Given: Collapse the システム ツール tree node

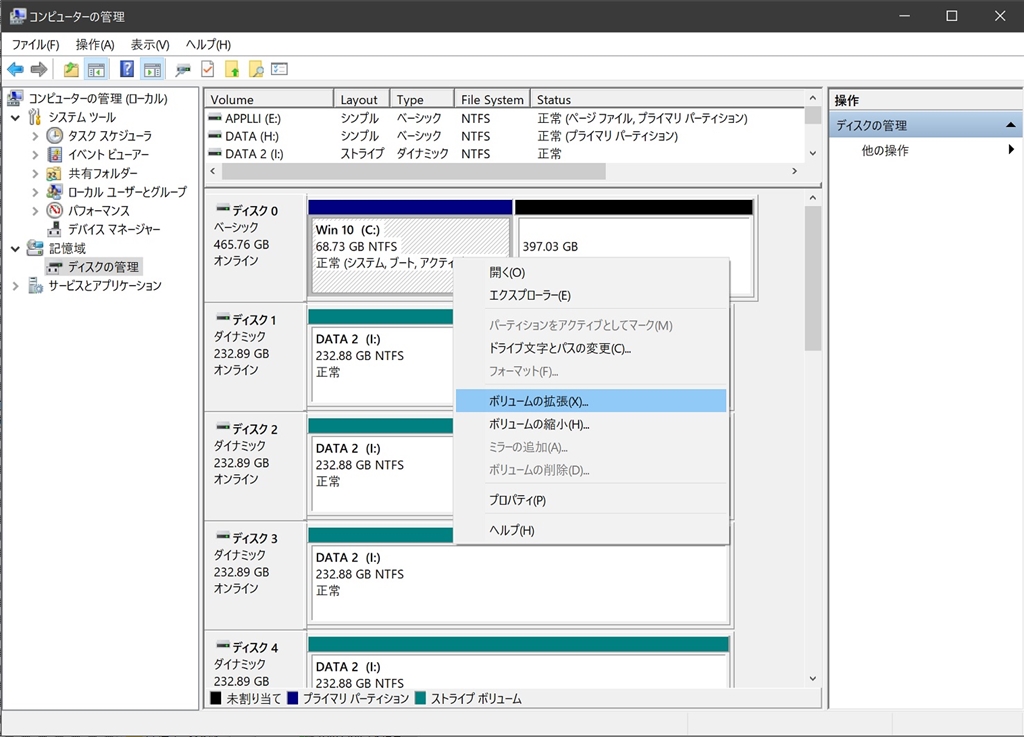Looking at the screenshot, I should (x=16, y=117).
